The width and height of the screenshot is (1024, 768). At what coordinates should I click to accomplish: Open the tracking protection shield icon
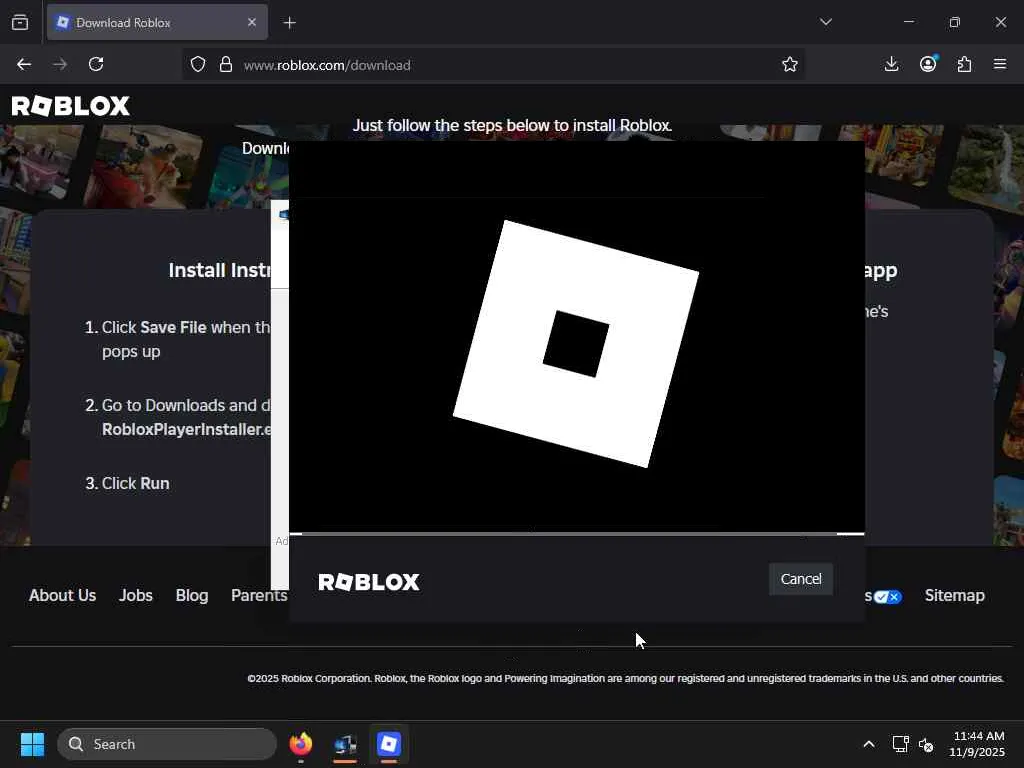click(x=198, y=64)
